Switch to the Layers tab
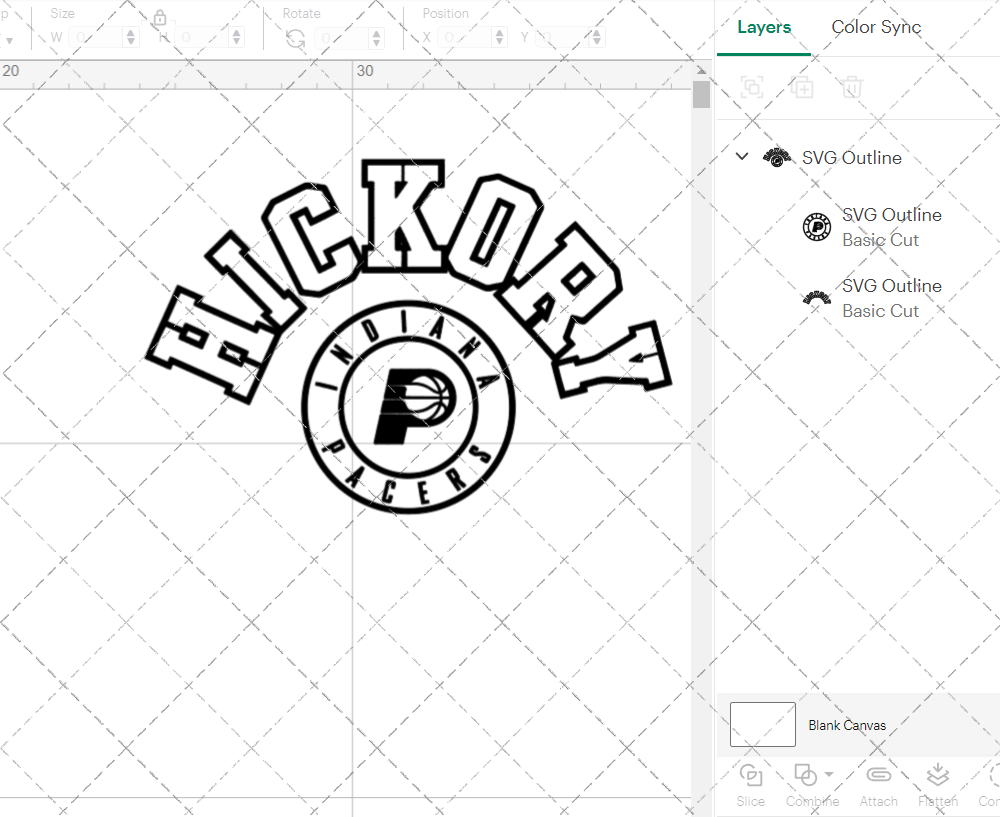This screenshot has width=1000, height=817. (763, 27)
